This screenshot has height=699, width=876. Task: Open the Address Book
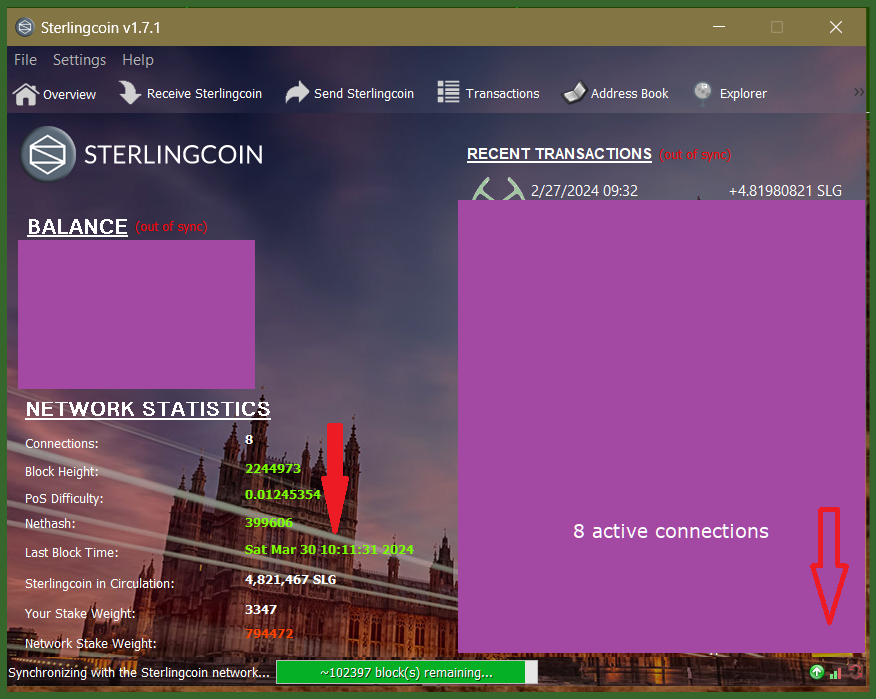click(x=615, y=93)
